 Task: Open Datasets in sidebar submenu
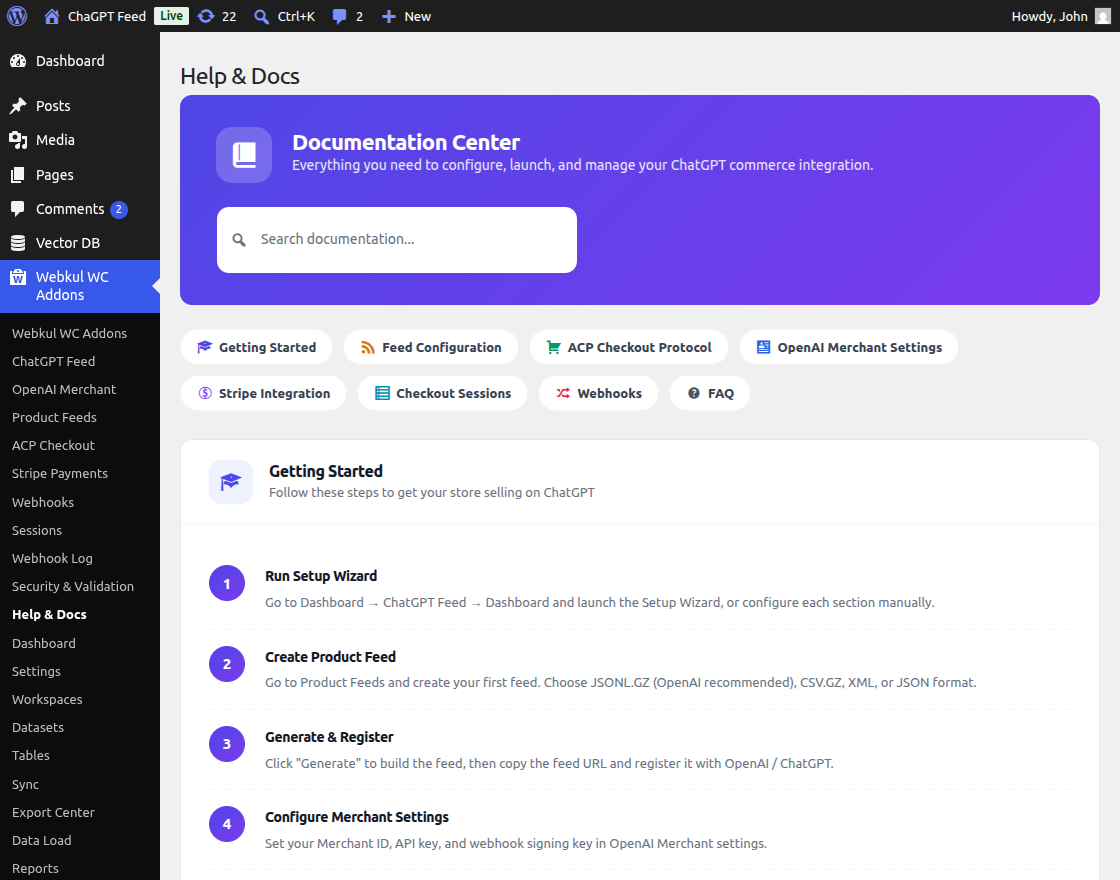(x=38, y=727)
